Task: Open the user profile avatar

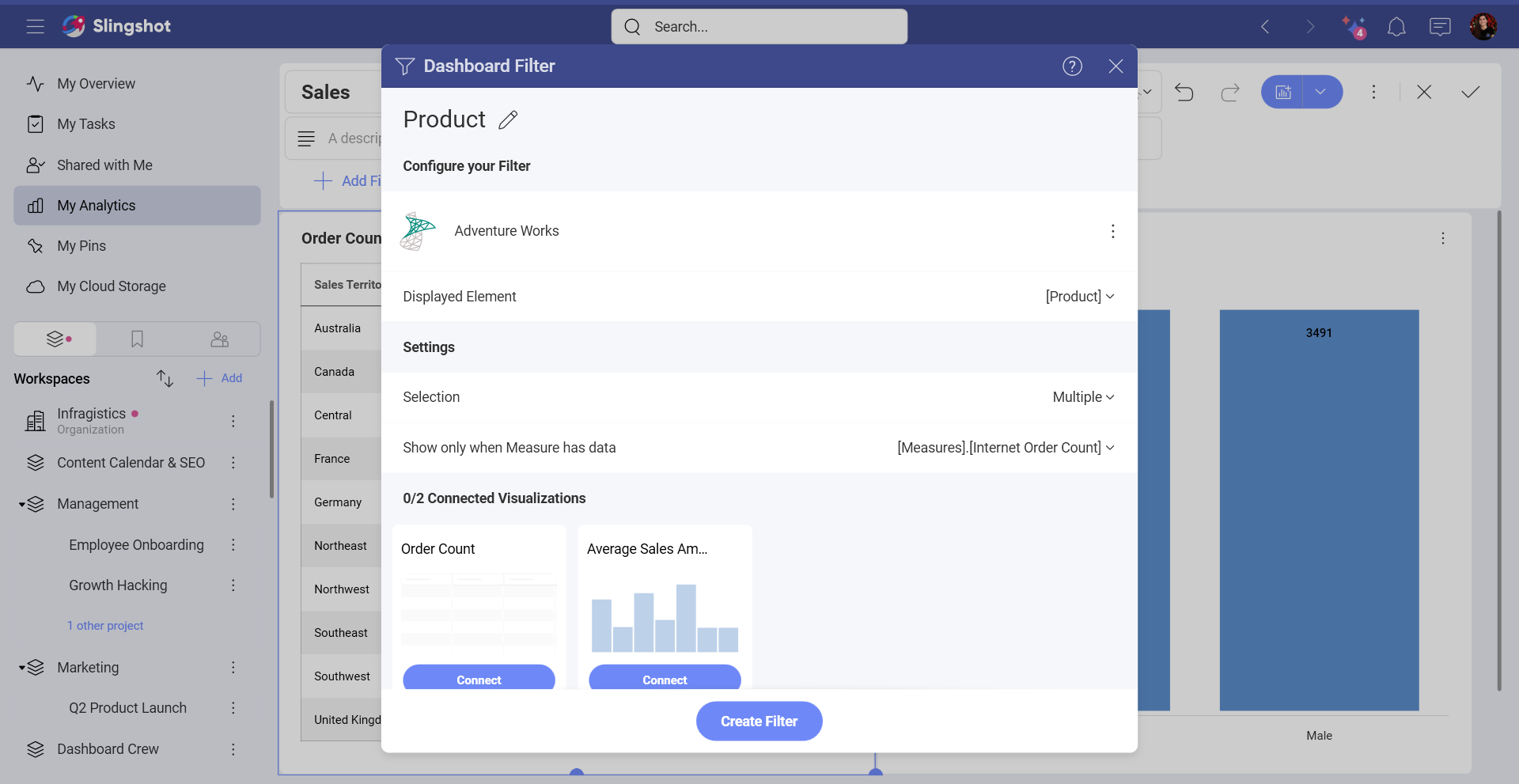Action: [x=1483, y=26]
